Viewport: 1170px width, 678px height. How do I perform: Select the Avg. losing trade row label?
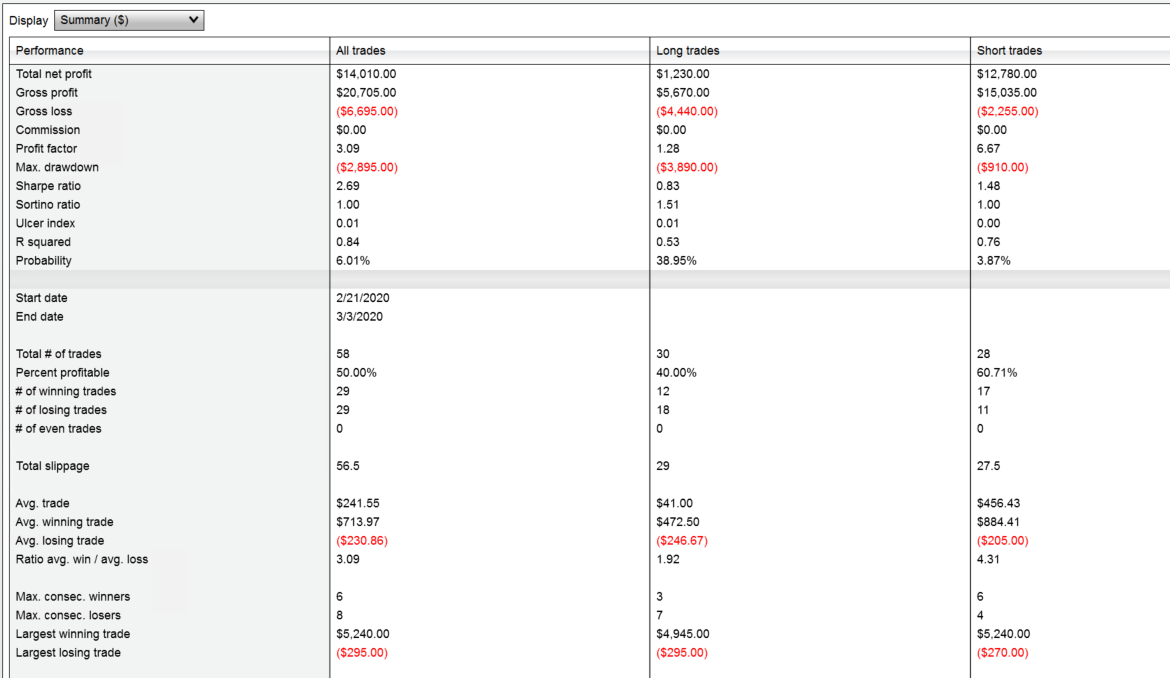tap(60, 540)
